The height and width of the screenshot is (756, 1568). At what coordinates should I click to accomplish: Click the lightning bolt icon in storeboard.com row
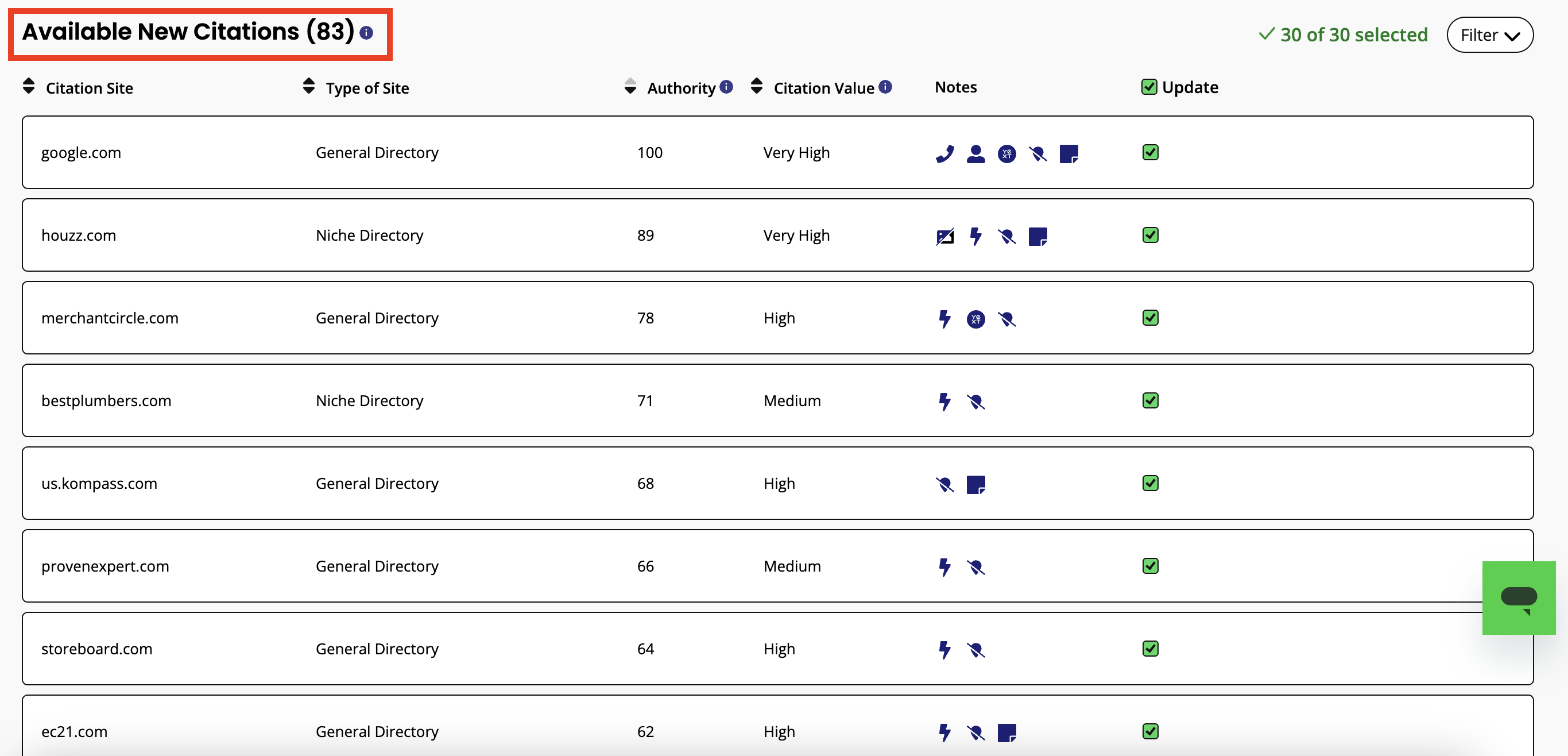pos(944,650)
